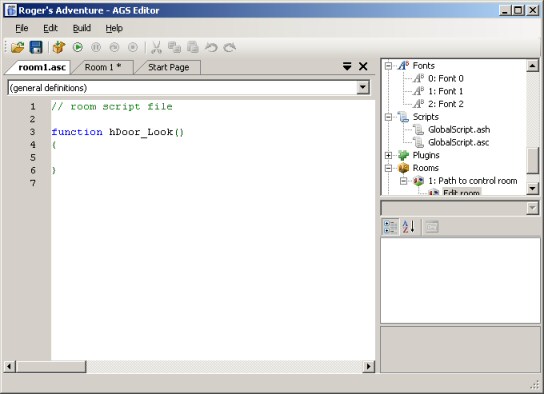This screenshot has height=394, width=544.
Task: Click the Pause debug toolbar icon
Action: point(96,47)
